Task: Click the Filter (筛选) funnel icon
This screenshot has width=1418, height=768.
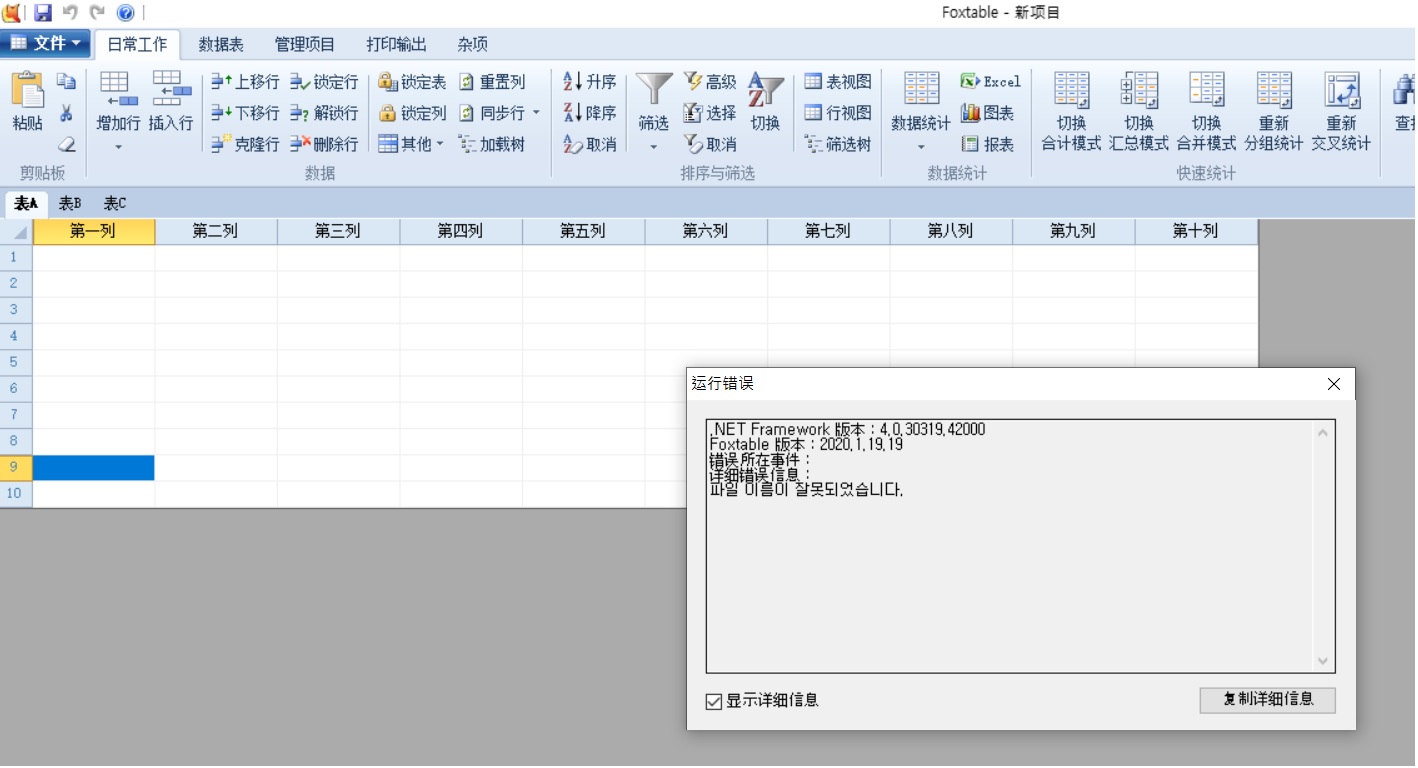Action: click(x=653, y=90)
